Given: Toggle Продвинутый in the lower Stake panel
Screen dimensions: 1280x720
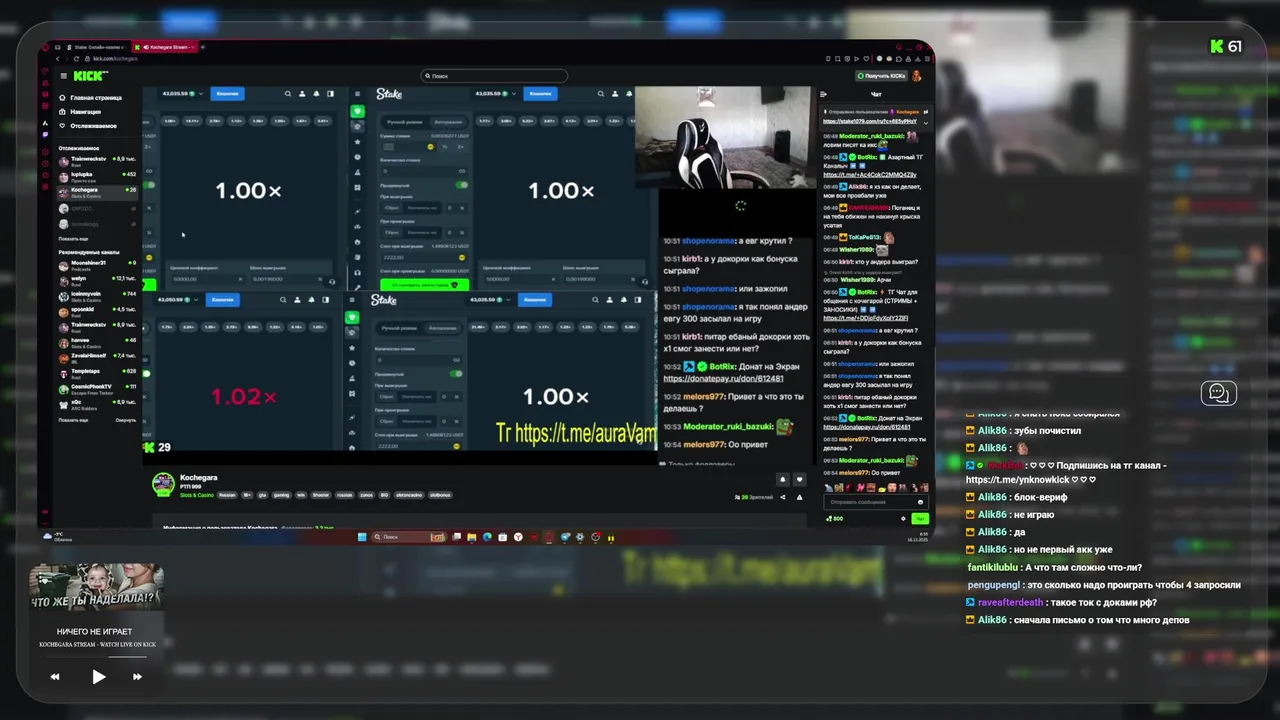Looking at the screenshot, I should click(x=456, y=374).
